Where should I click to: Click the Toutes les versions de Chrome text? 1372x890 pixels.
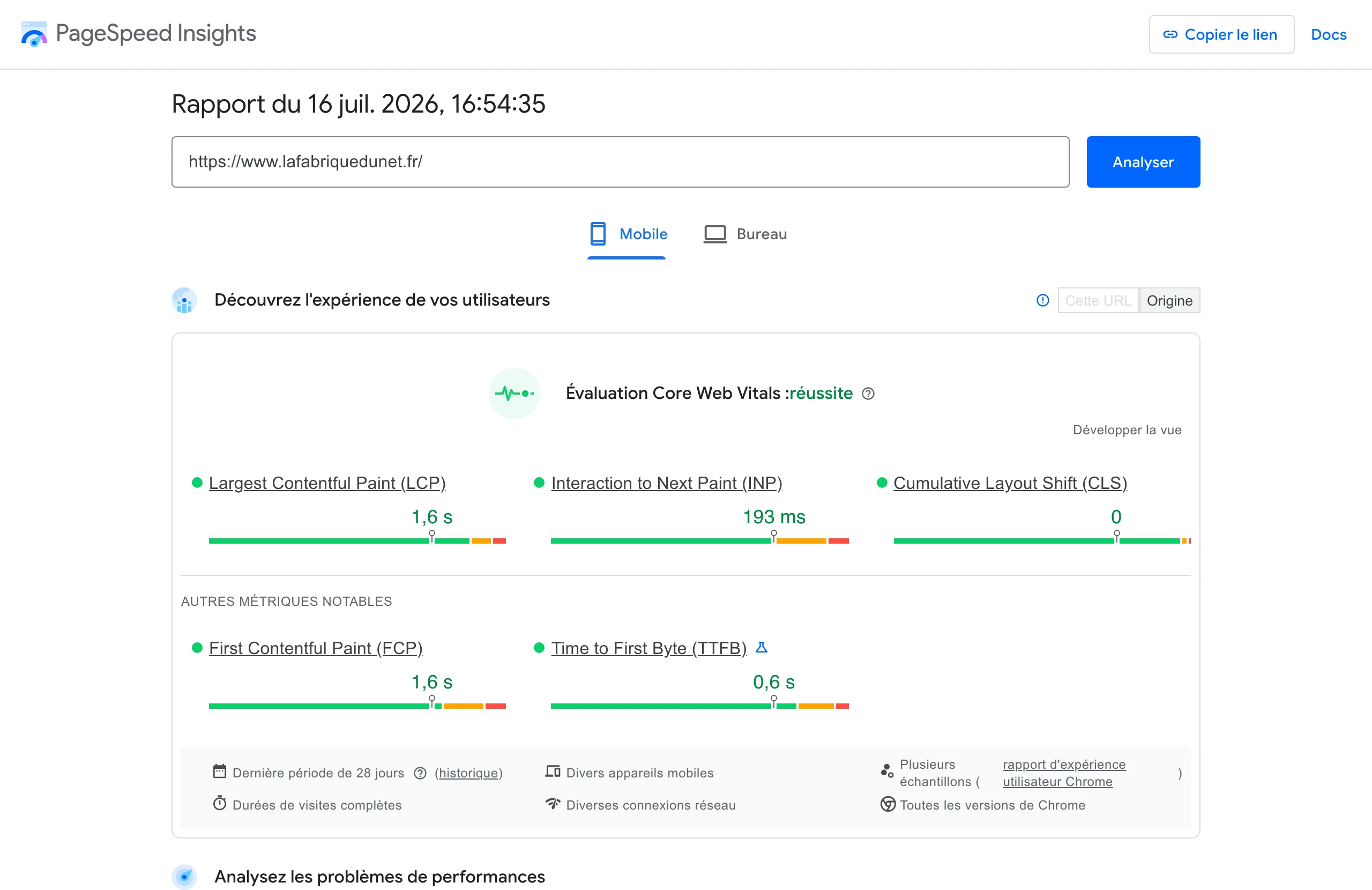pos(992,805)
